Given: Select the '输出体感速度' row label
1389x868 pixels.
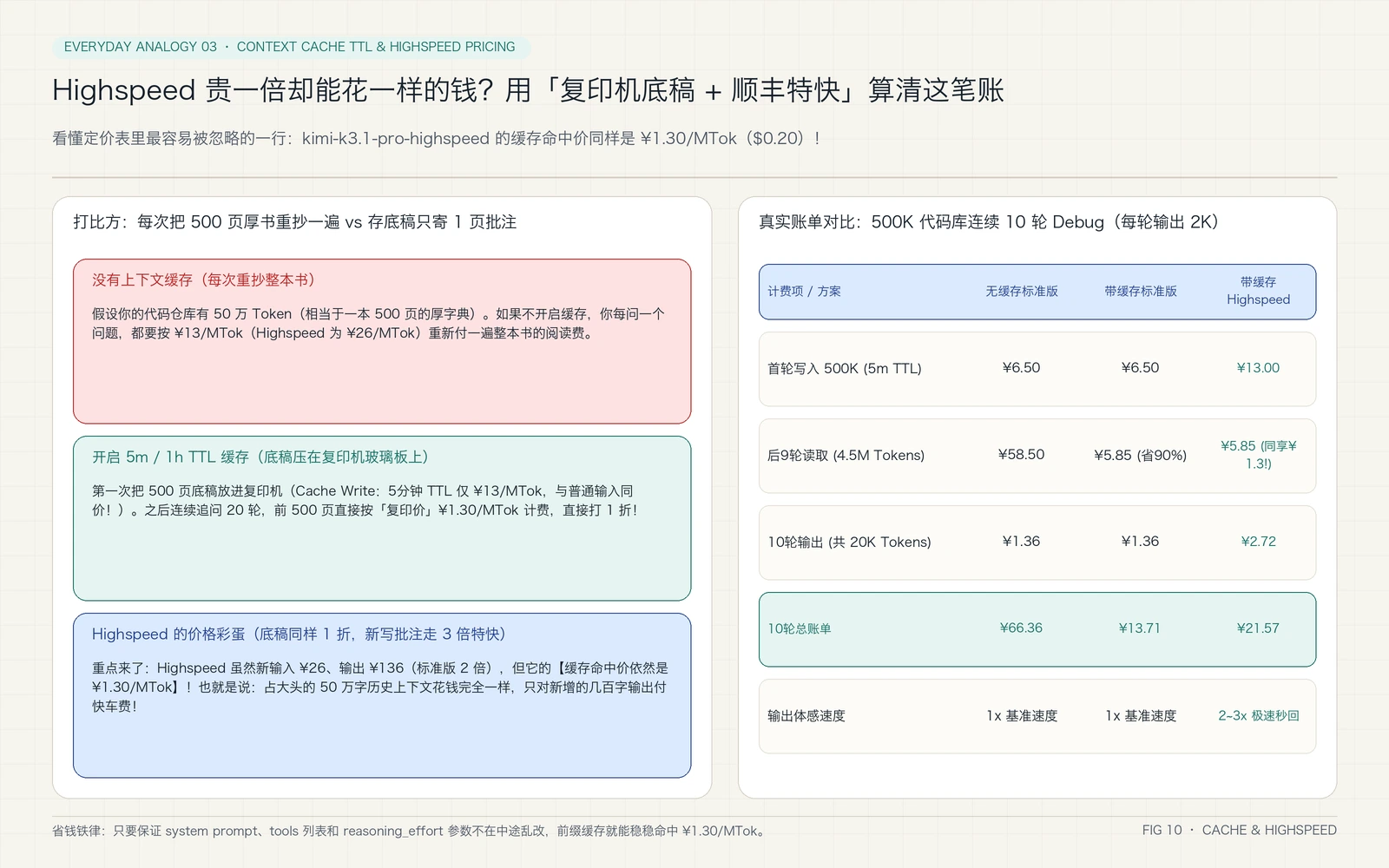Looking at the screenshot, I should [x=806, y=716].
